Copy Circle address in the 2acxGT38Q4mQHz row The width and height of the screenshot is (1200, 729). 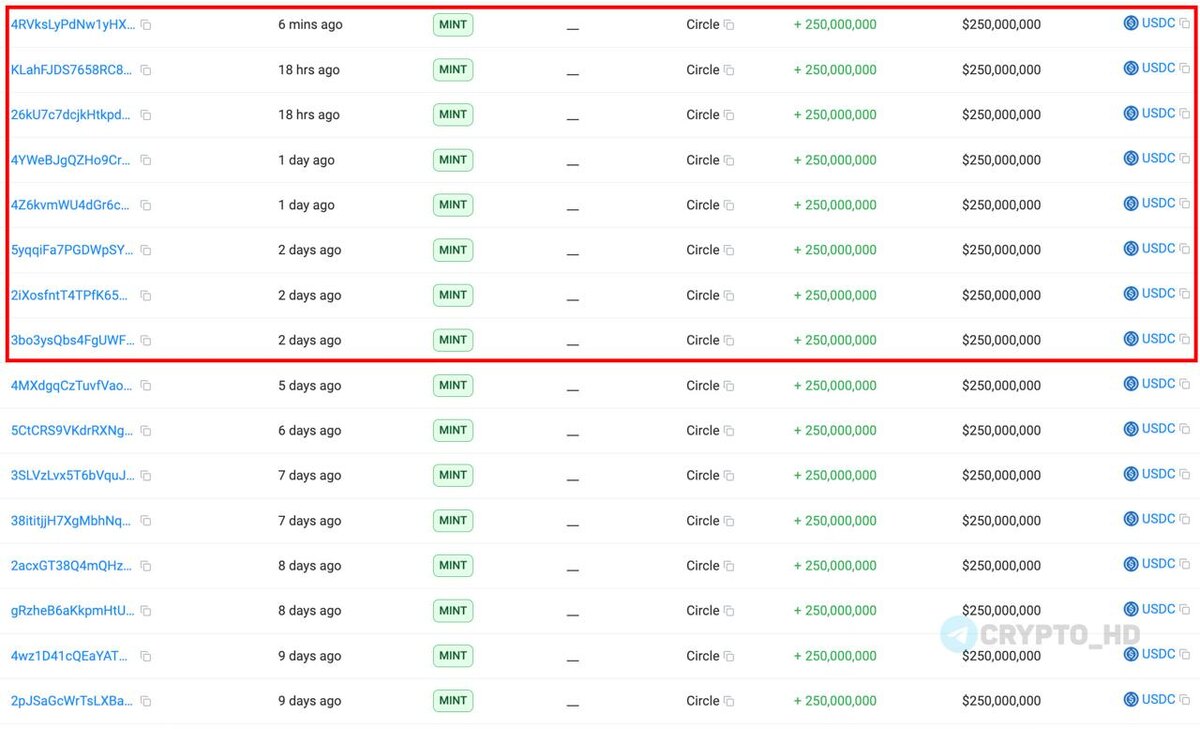tap(729, 566)
